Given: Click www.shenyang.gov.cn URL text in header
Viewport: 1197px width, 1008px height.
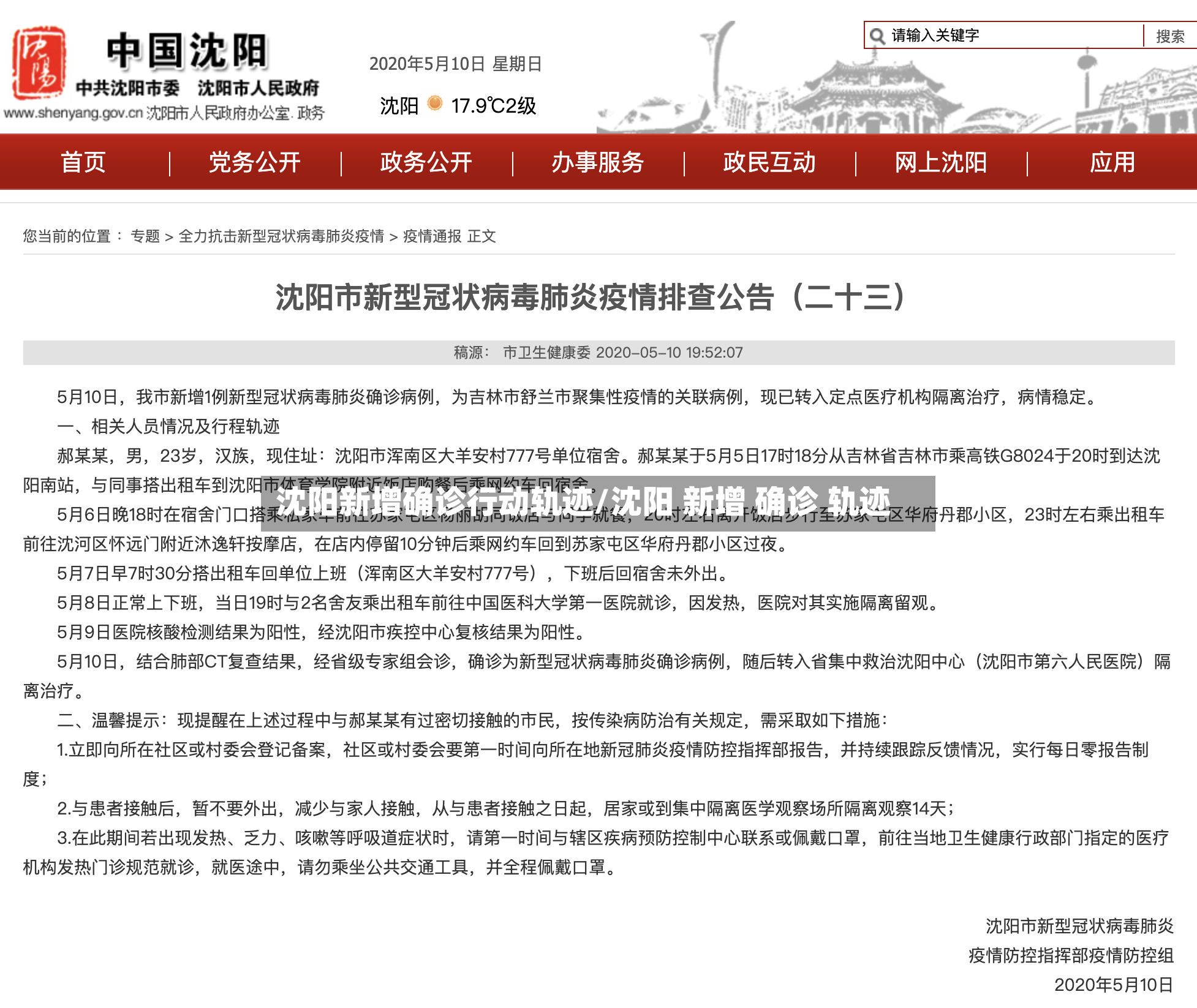Looking at the screenshot, I should click(73, 113).
